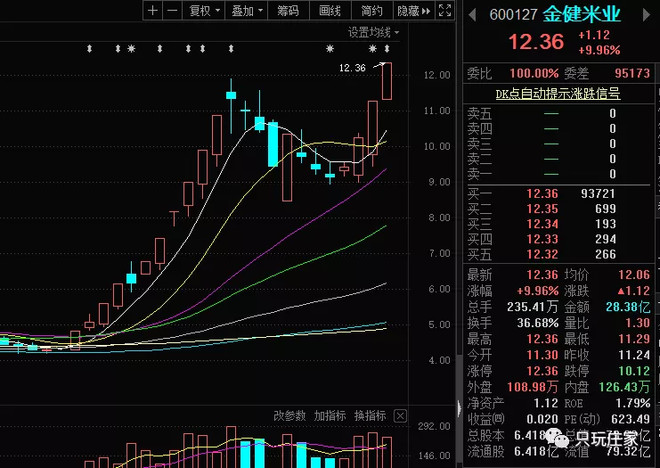
Task: Go to next stock arrow
Action: [646, 15]
